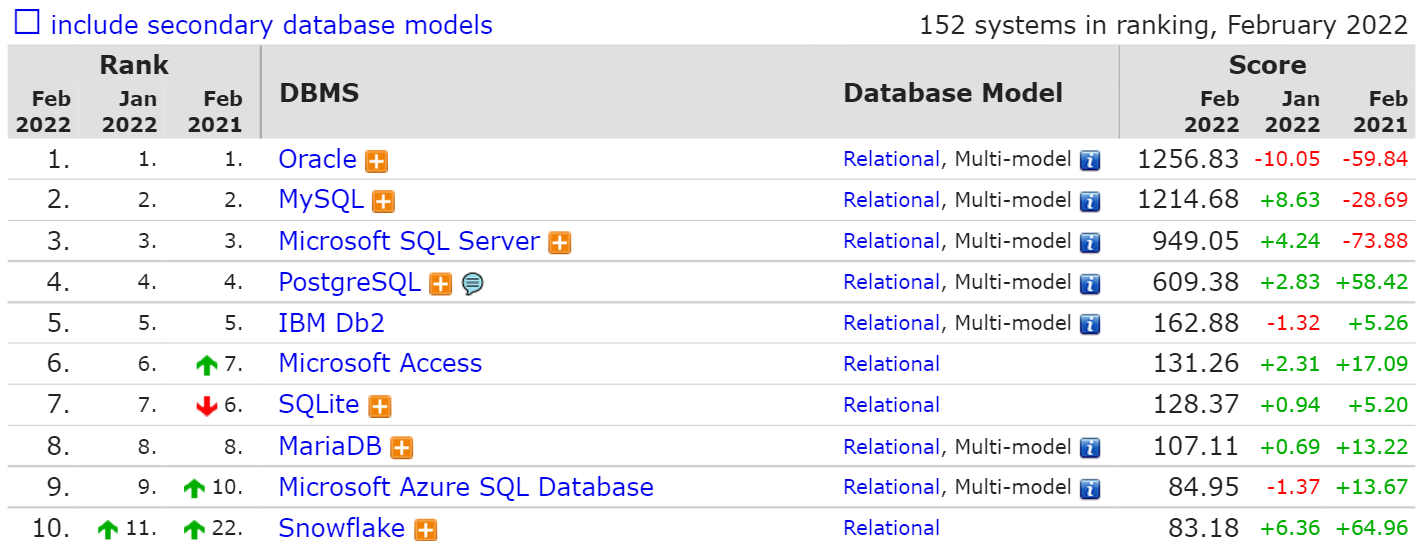Click include secondary database models label
The height and width of the screenshot is (541, 1421).
tap(271, 25)
